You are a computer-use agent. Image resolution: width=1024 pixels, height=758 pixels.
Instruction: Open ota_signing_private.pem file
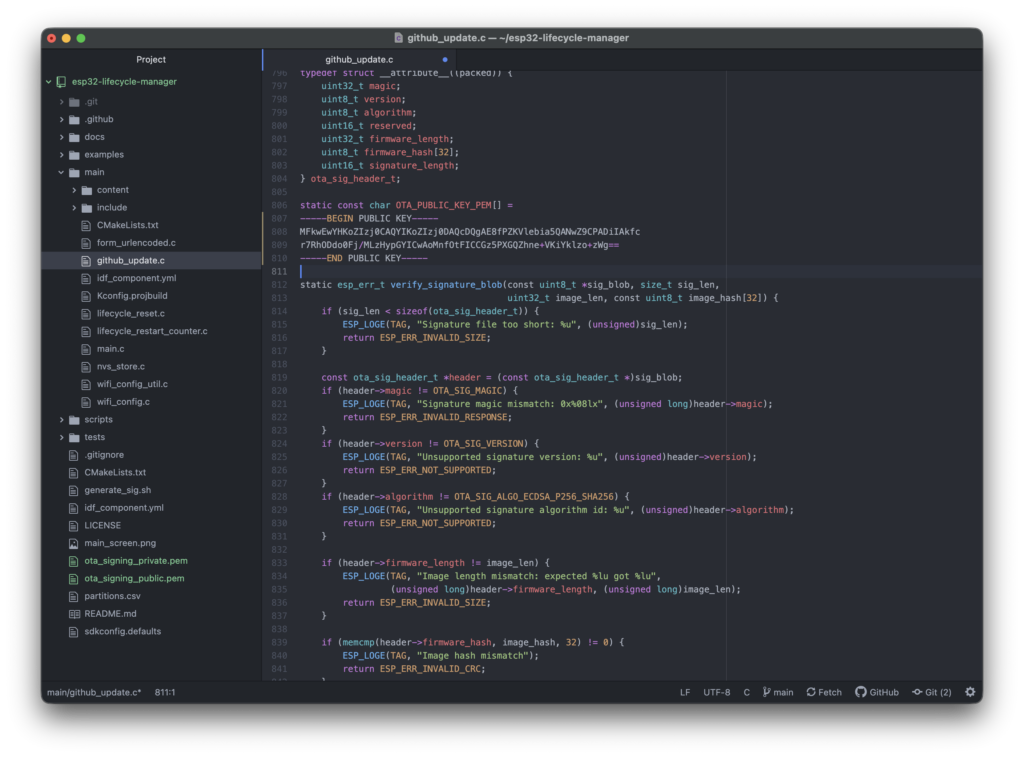click(x=135, y=561)
